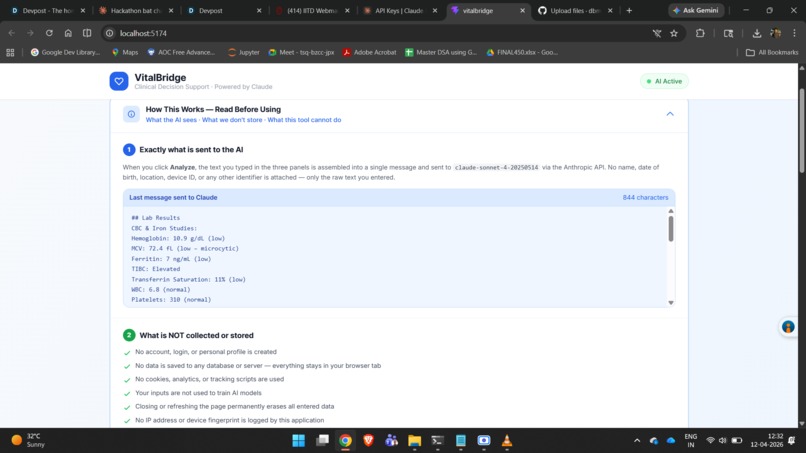Click the Transferrin Saturation: 11% line
Image resolution: width=806 pixels, height=453 pixels.
[x=188, y=280]
